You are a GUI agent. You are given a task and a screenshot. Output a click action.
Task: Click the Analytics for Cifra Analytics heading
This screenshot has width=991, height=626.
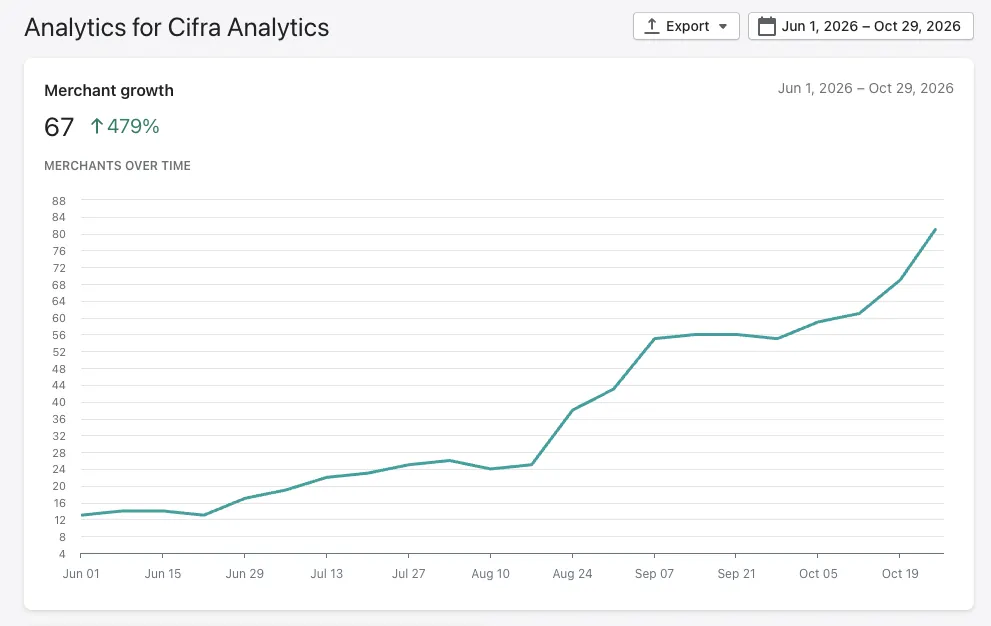176,27
